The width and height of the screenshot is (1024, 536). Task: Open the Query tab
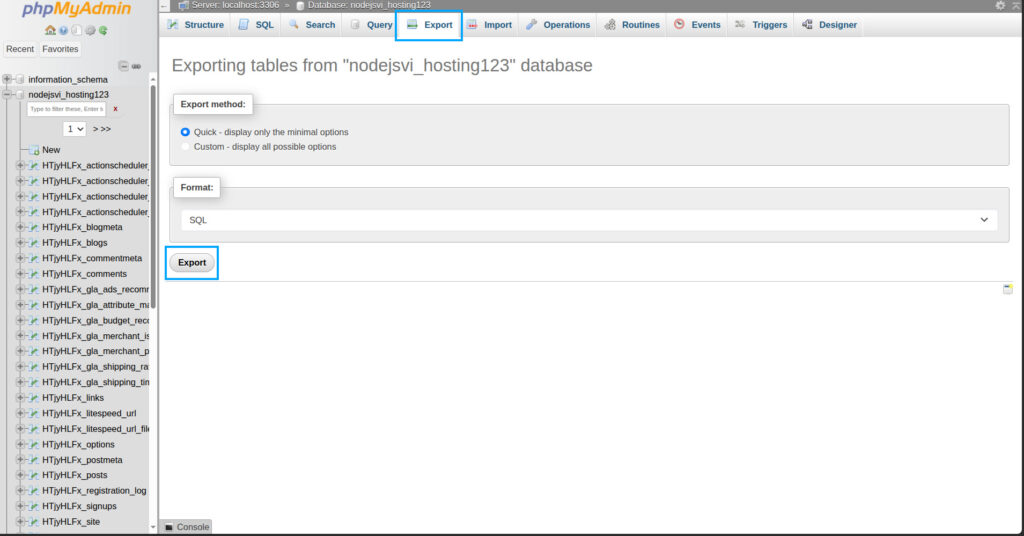372,25
